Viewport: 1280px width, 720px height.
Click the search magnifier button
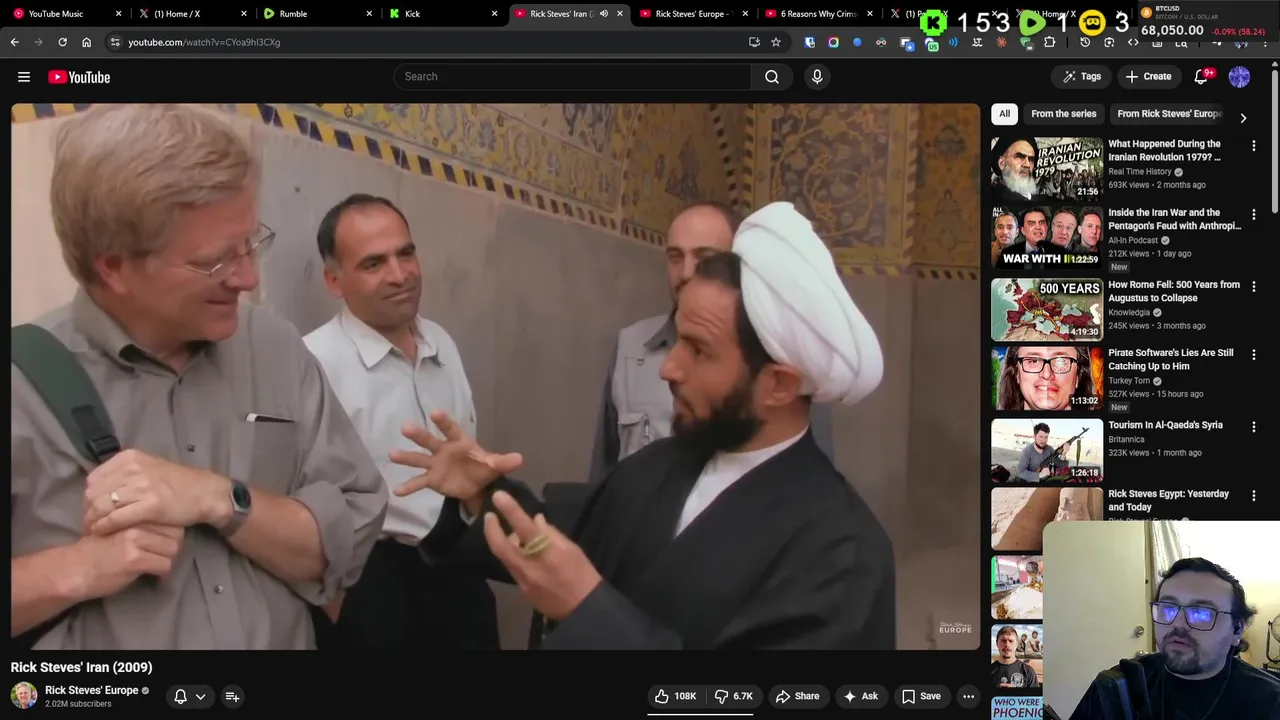pyautogui.click(x=772, y=77)
